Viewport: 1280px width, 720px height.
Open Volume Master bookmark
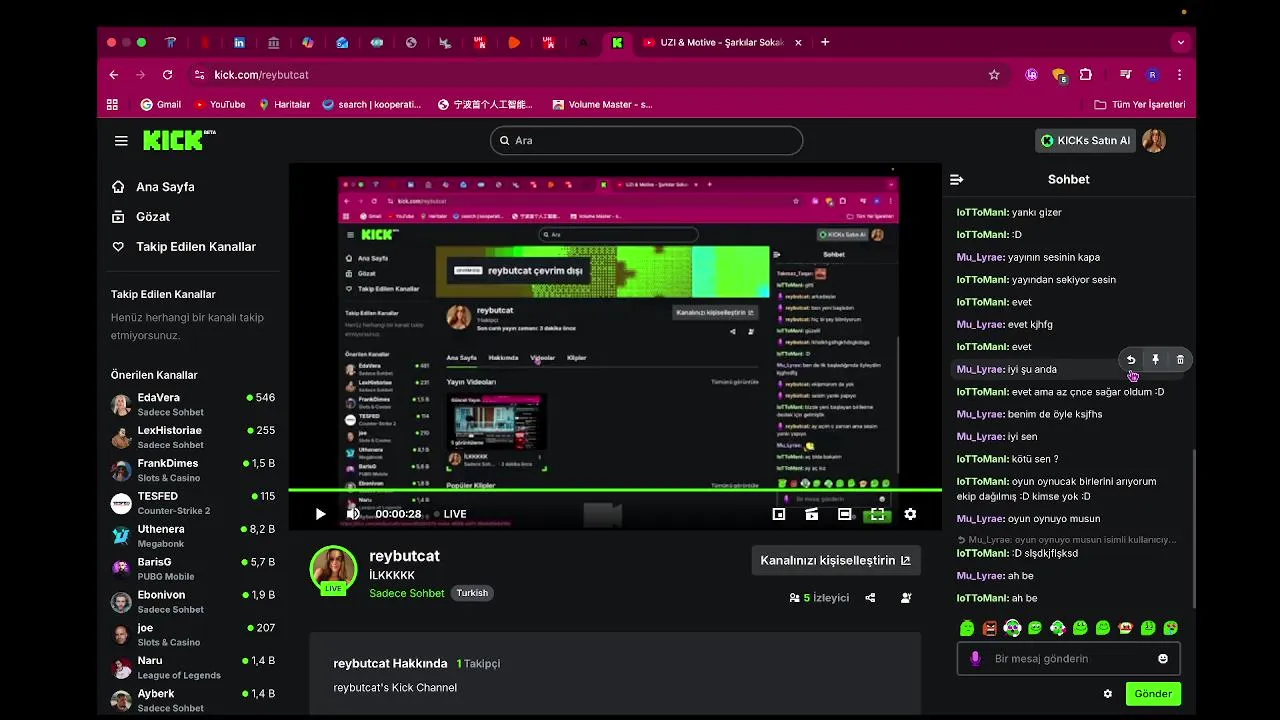point(602,104)
